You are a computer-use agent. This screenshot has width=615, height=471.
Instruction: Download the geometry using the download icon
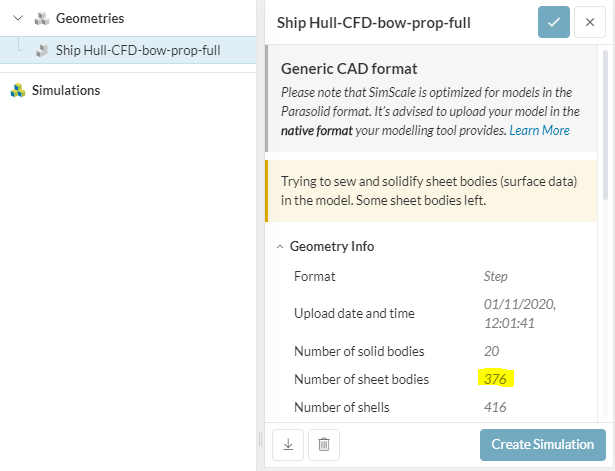coord(287,444)
